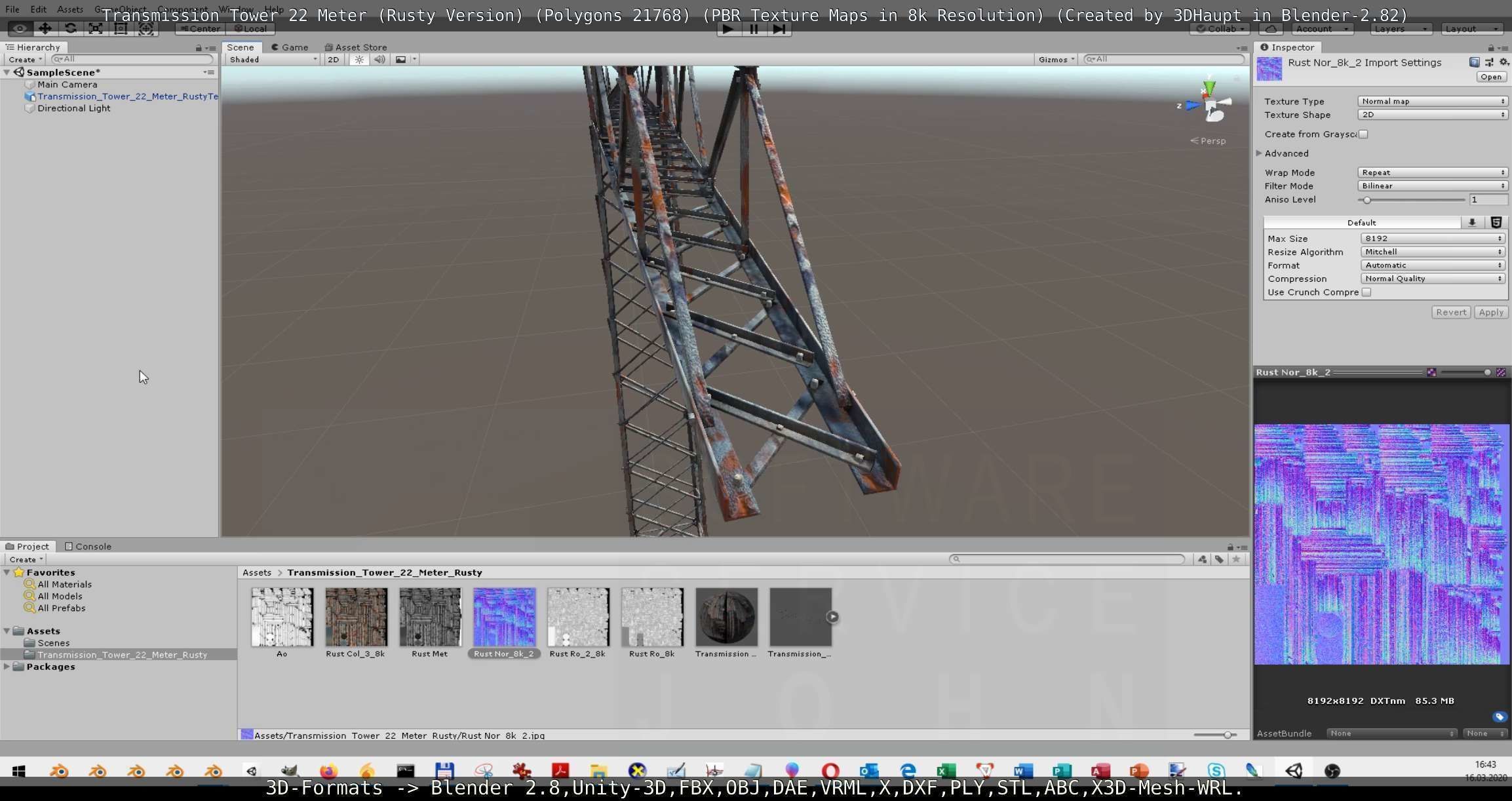
Task: Select Directional Light in Hierarchy
Action: tap(73, 109)
